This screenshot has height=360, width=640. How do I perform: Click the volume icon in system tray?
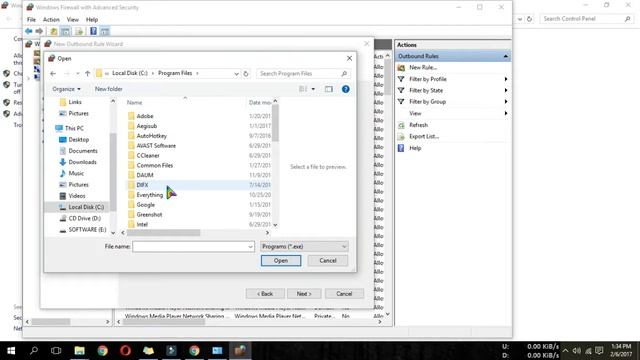[x=576, y=351]
